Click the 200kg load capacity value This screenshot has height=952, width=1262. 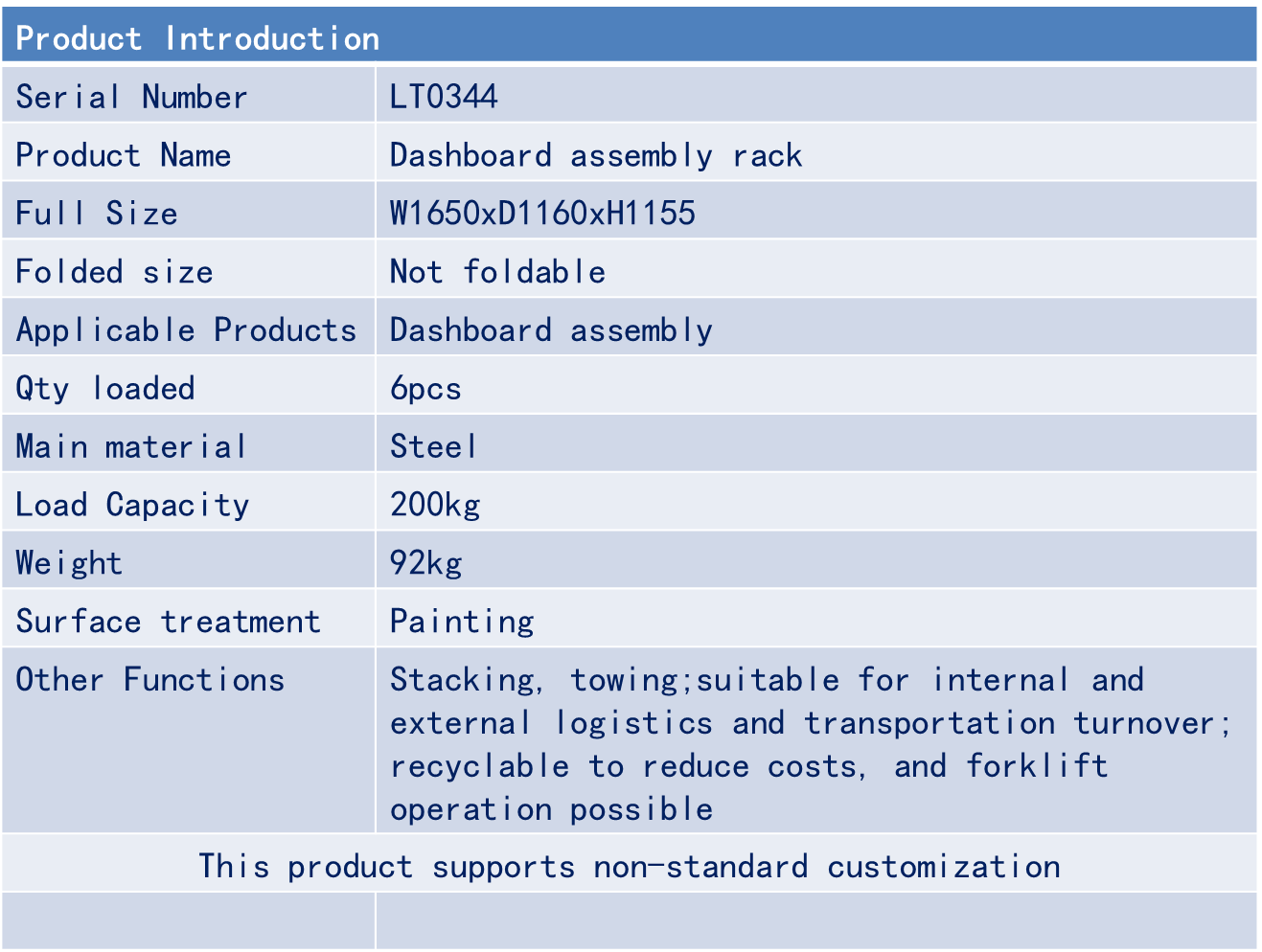click(x=435, y=505)
